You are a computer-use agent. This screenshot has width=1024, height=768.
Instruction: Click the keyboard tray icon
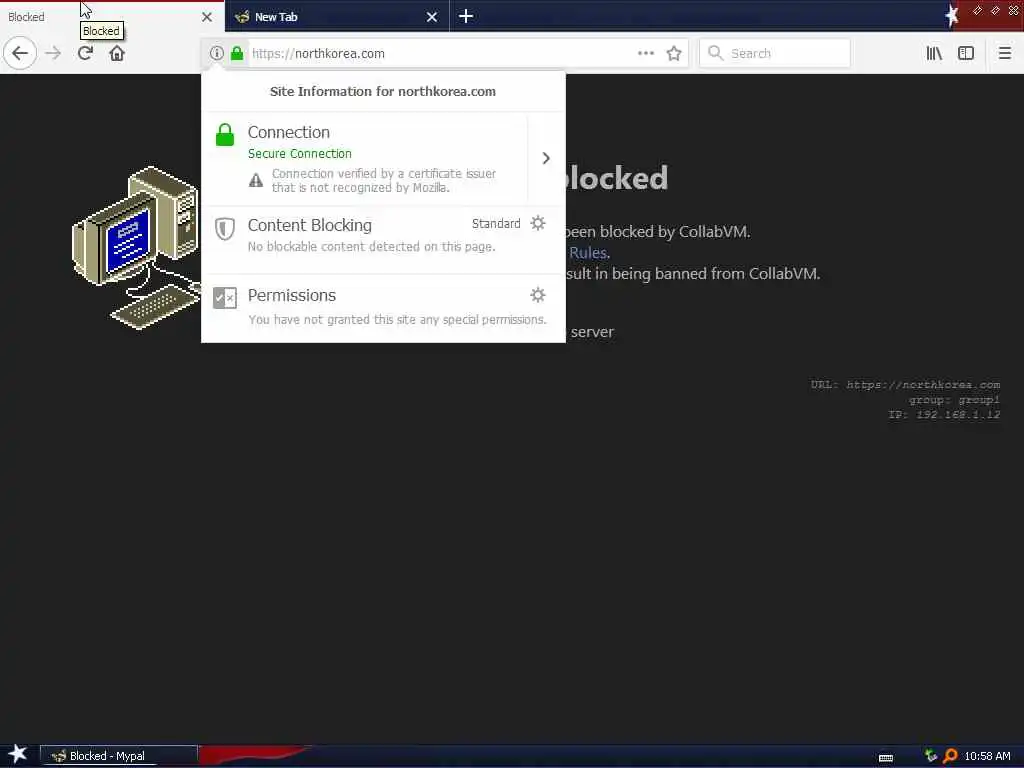coord(886,757)
